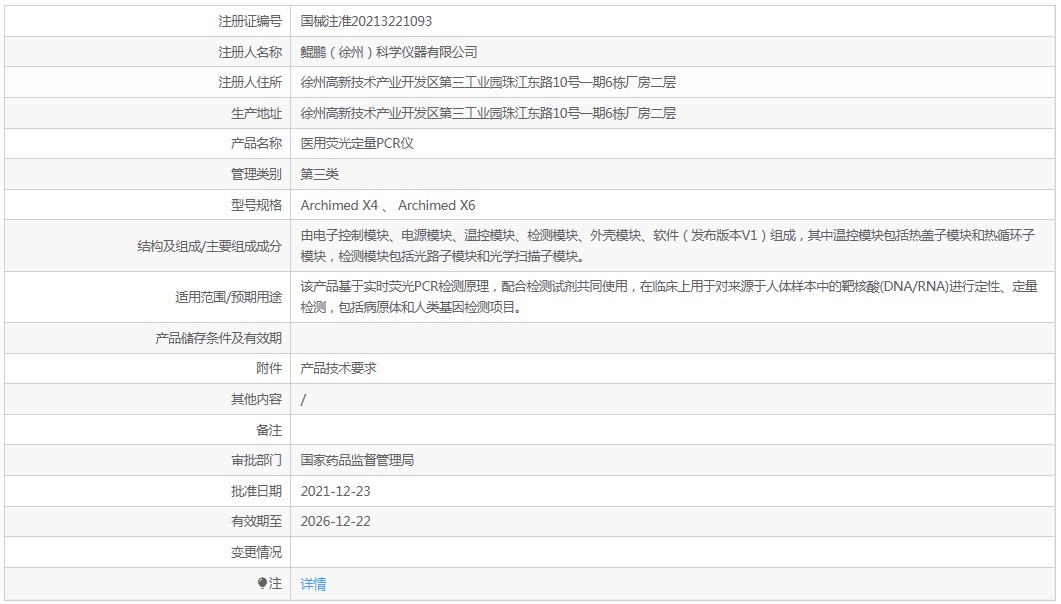
Task: Select registration number 国械注准20213221093
Action: pos(366,21)
